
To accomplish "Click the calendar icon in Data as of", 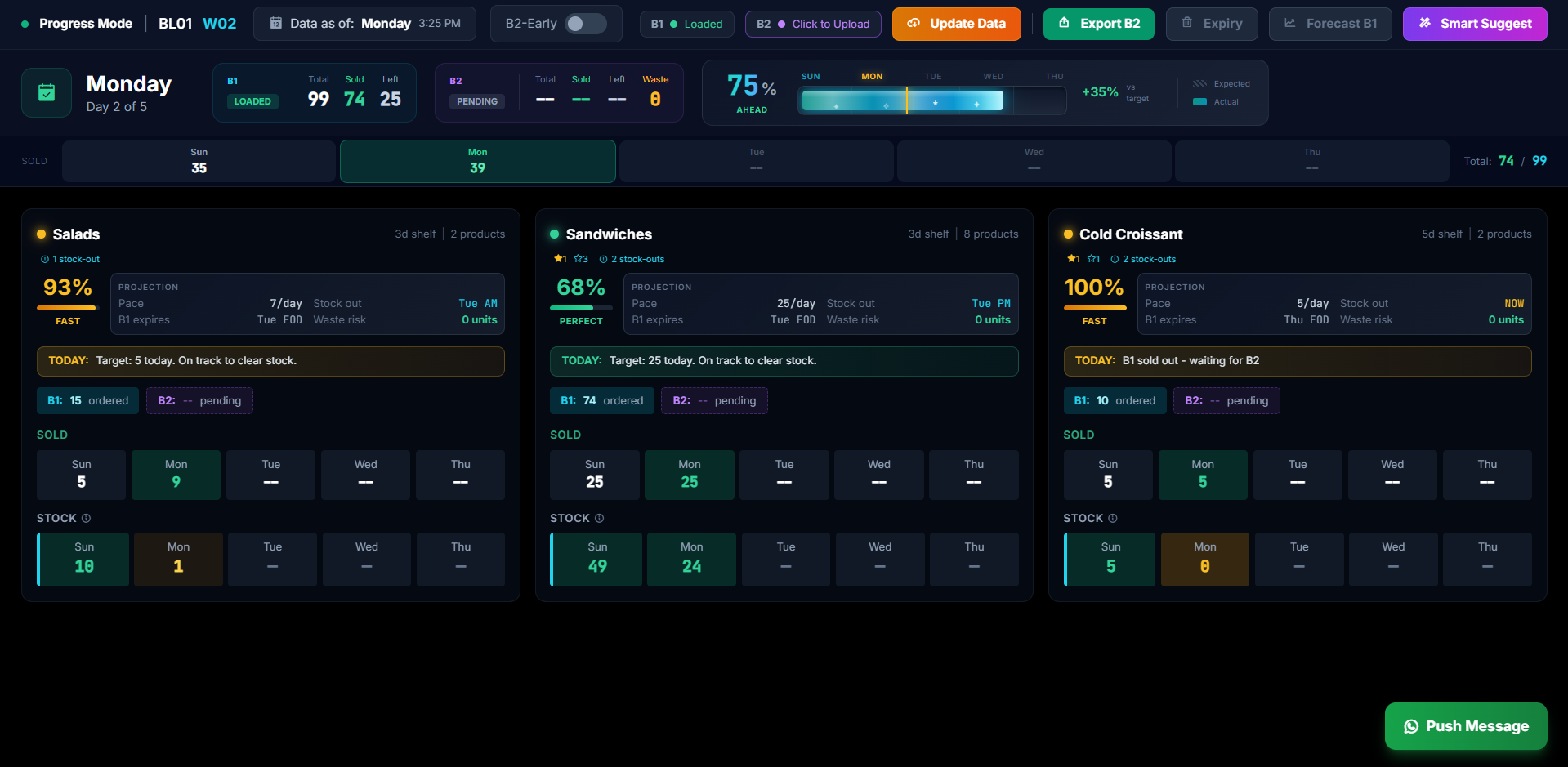I will click(276, 23).
